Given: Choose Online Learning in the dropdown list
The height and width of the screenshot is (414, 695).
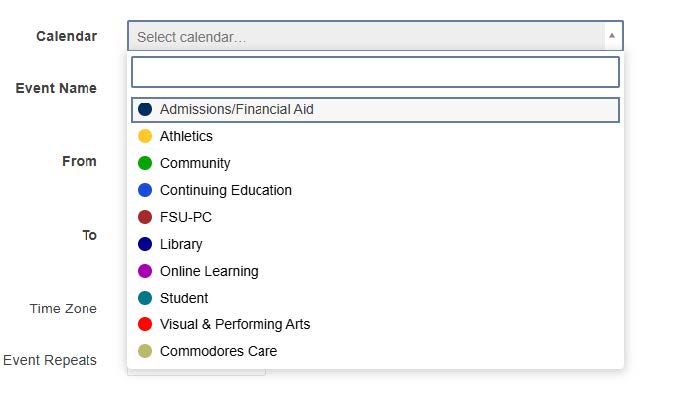Looking at the screenshot, I should click(x=209, y=272).
